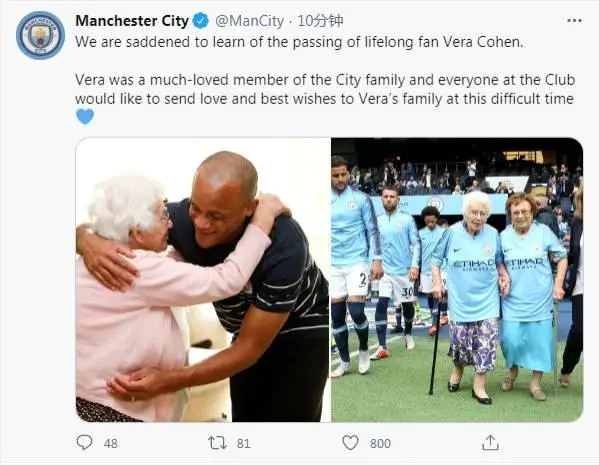Click the reply speech bubble icon
The width and height of the screenshot is (599, 465).
(84, 442)
